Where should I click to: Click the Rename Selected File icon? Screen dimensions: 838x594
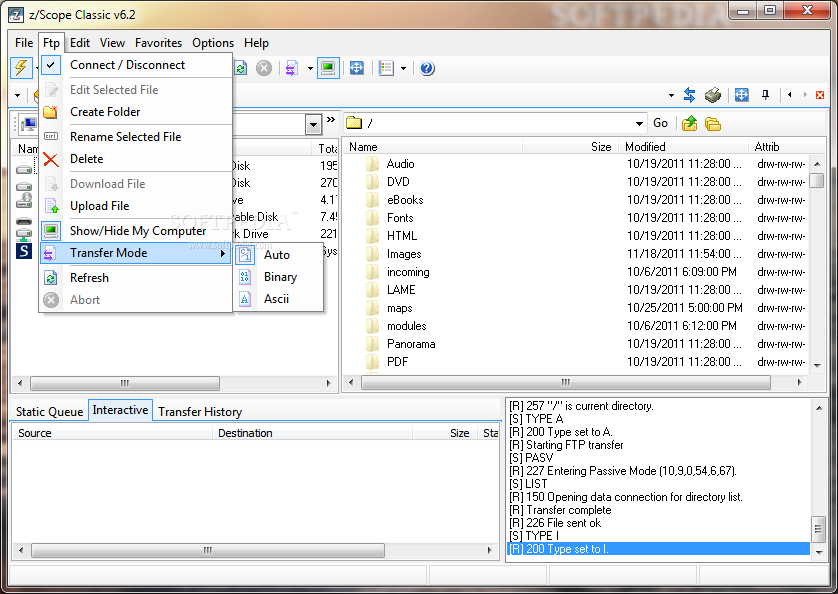(x=51, y=136)
